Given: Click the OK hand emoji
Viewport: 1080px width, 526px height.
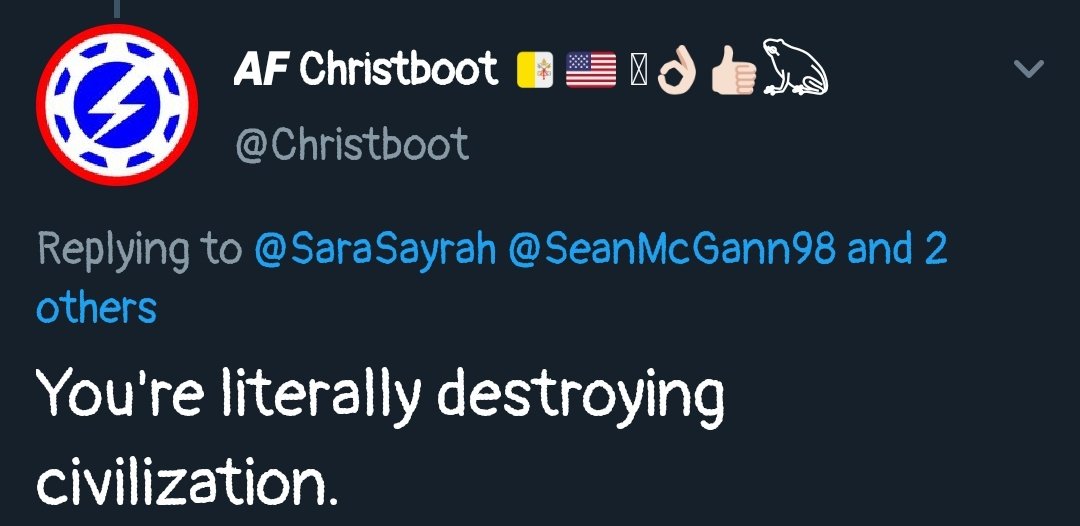Looking at the screenshot, I should pyautogui.click(x=676, y=72).
